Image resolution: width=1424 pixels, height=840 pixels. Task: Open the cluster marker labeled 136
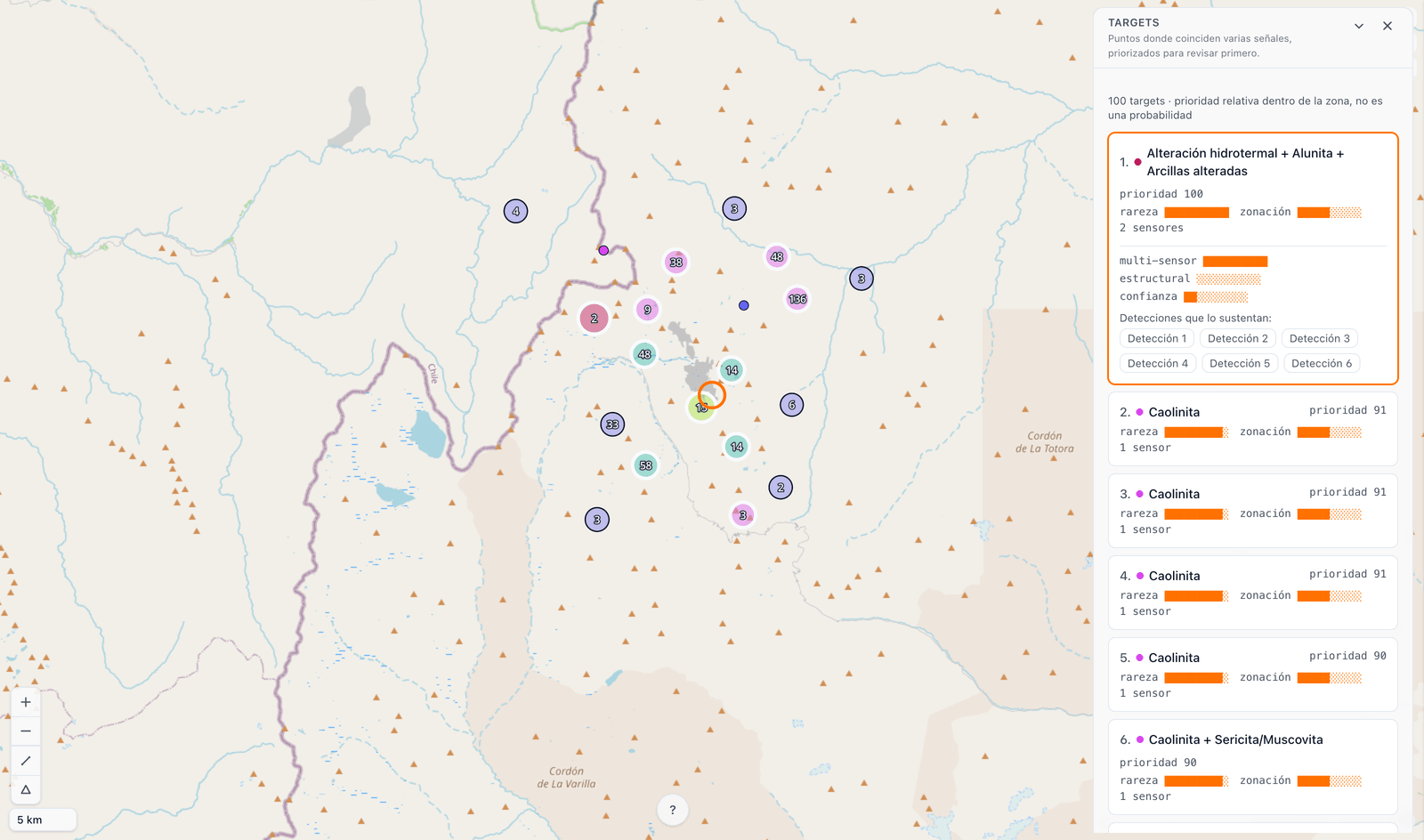797,299
